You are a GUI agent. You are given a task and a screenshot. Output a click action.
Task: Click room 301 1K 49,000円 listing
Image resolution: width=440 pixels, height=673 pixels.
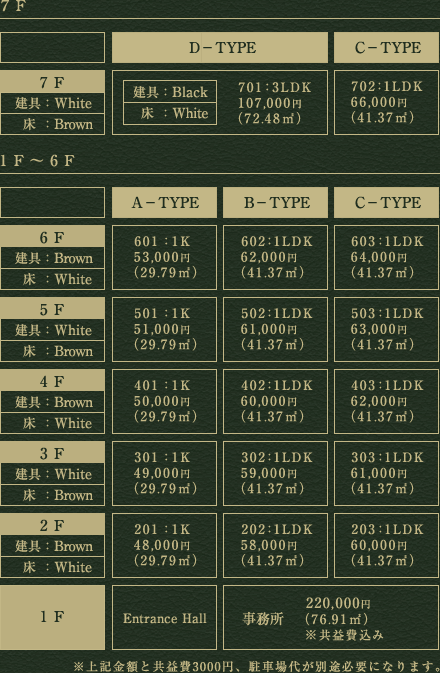164,473
